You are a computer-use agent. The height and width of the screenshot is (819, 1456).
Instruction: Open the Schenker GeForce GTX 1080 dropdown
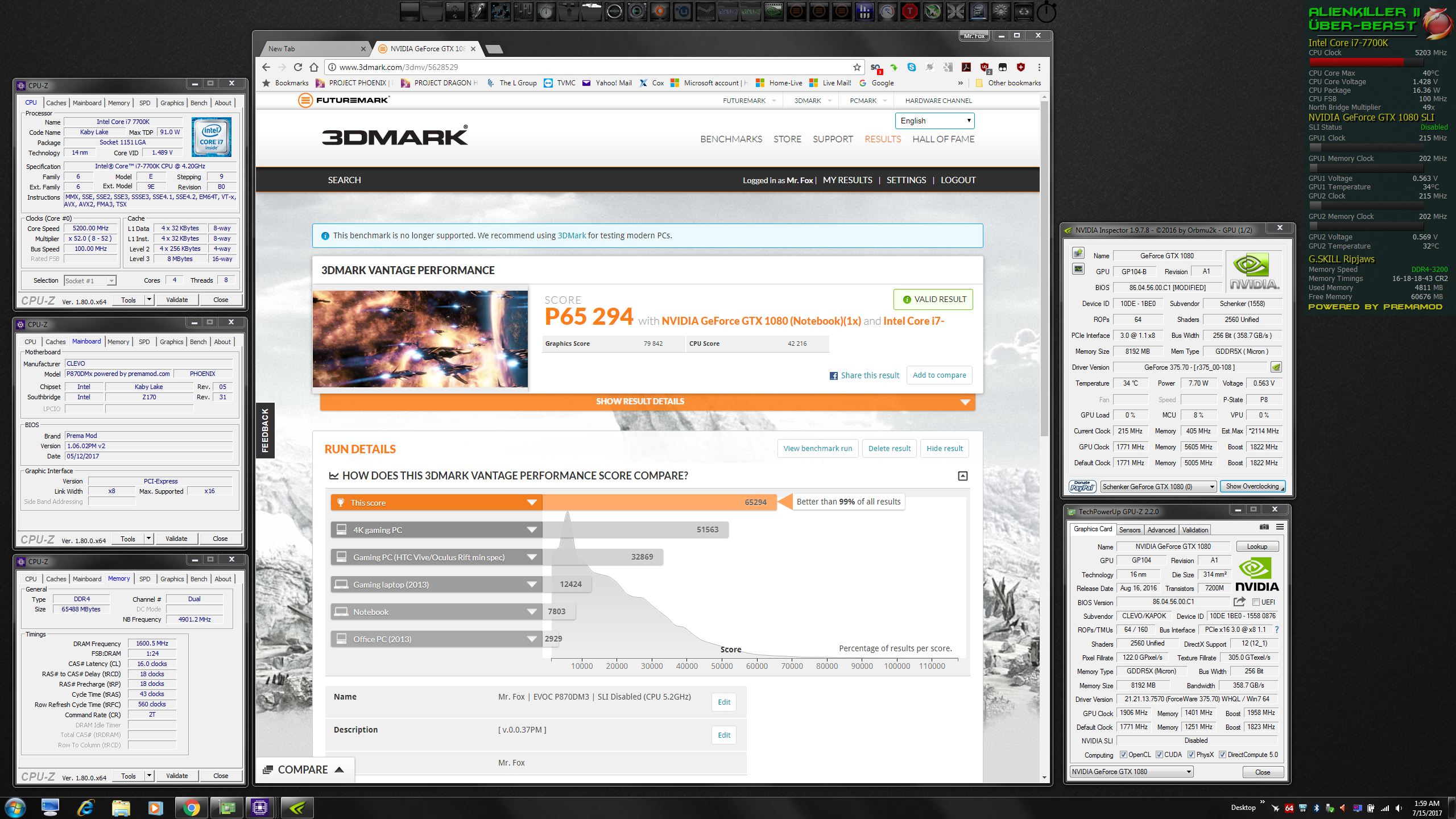pos(1158,486)
